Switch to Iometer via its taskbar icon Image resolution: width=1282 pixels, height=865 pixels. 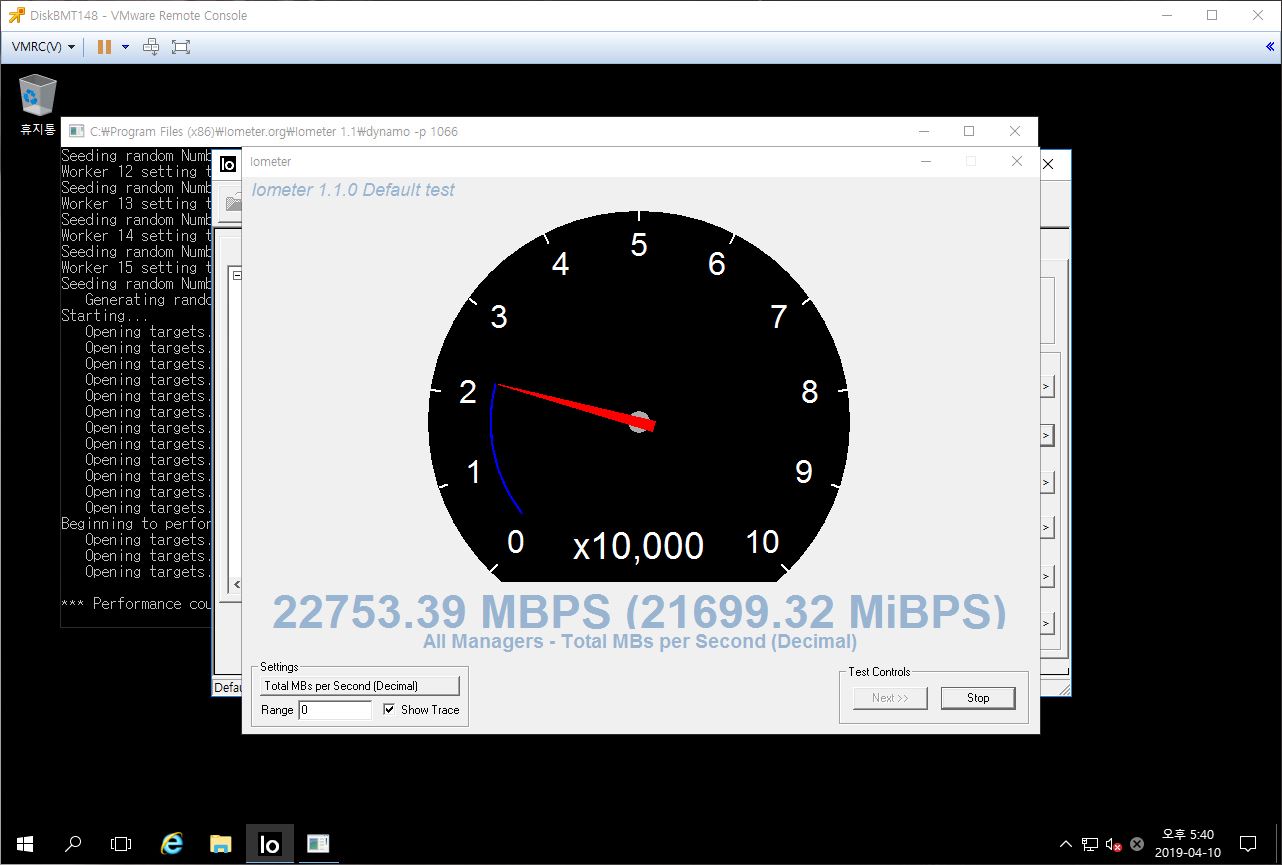point(270,843)
